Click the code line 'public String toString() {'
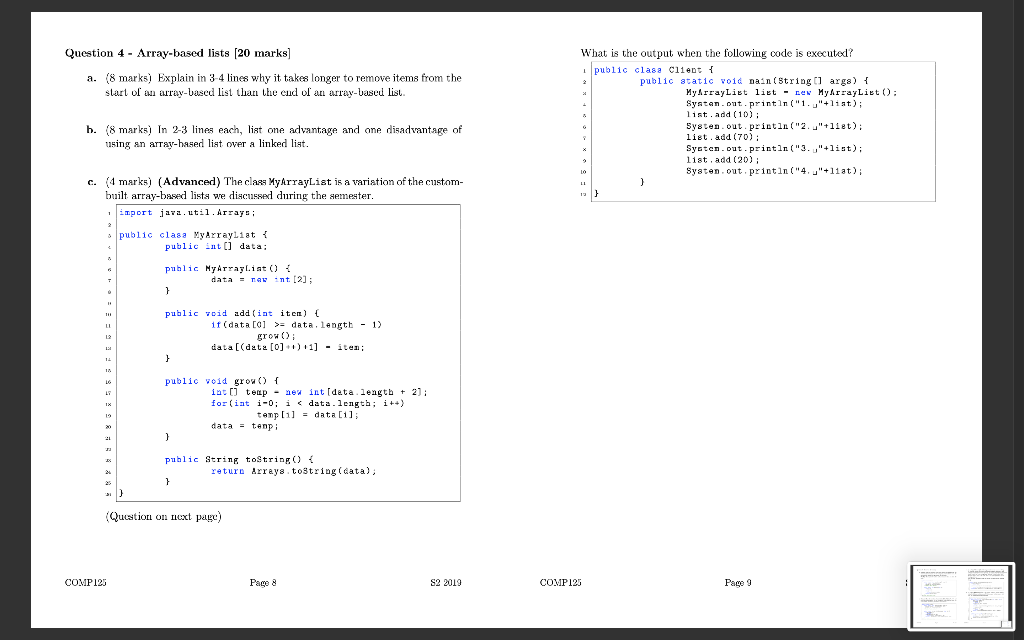 coord(239,459)
